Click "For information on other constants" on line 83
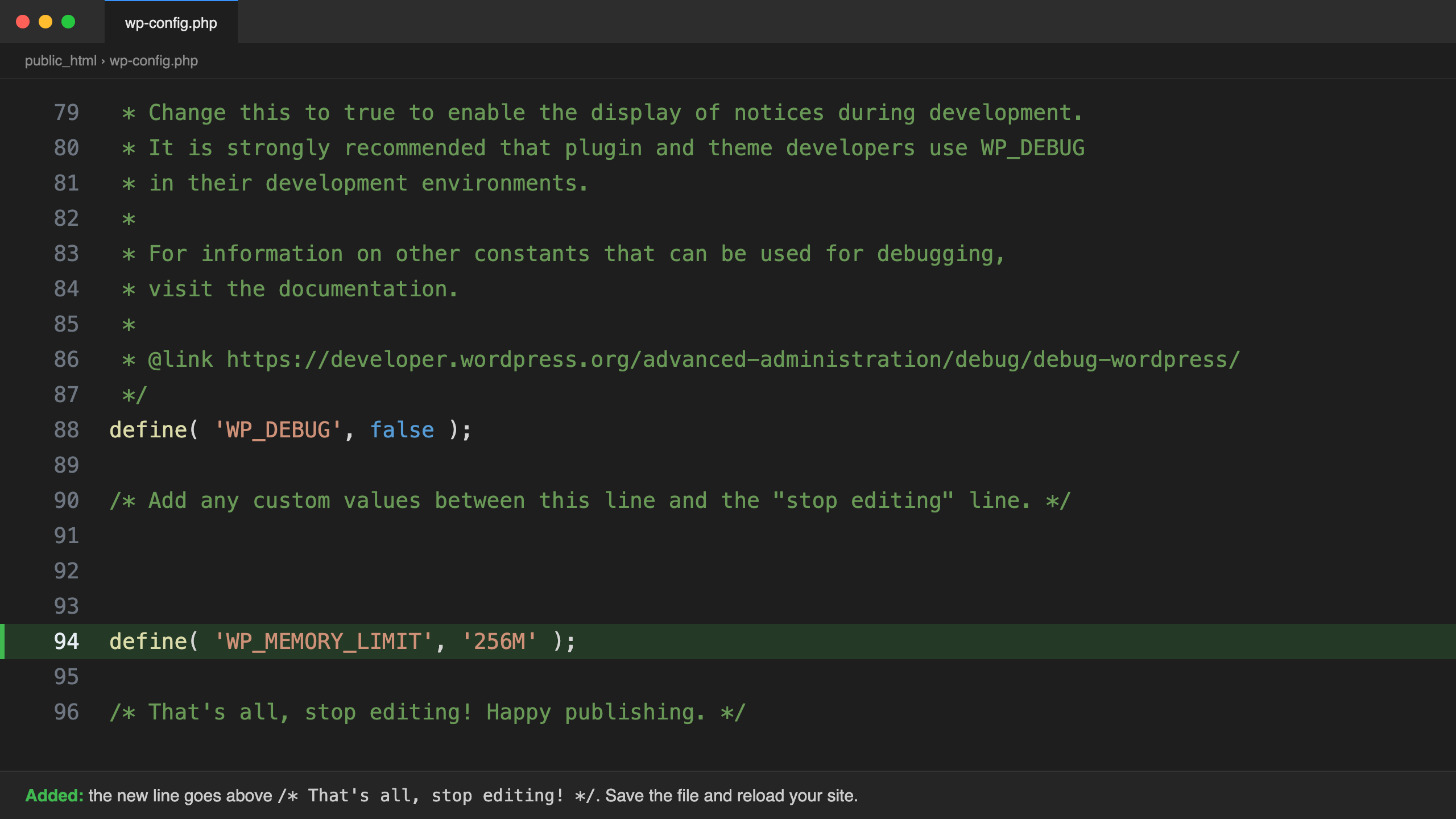This screenshot has width=1456, height=819. [369, 254]
